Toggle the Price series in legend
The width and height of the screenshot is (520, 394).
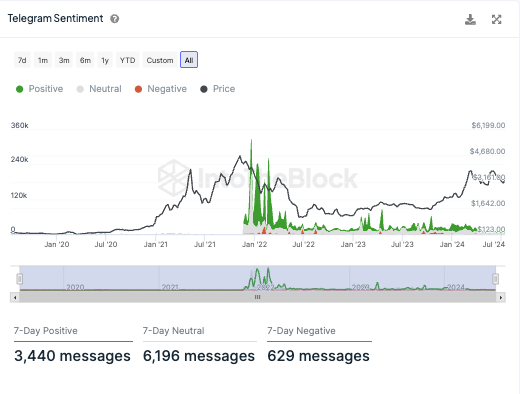coord(218,89)
